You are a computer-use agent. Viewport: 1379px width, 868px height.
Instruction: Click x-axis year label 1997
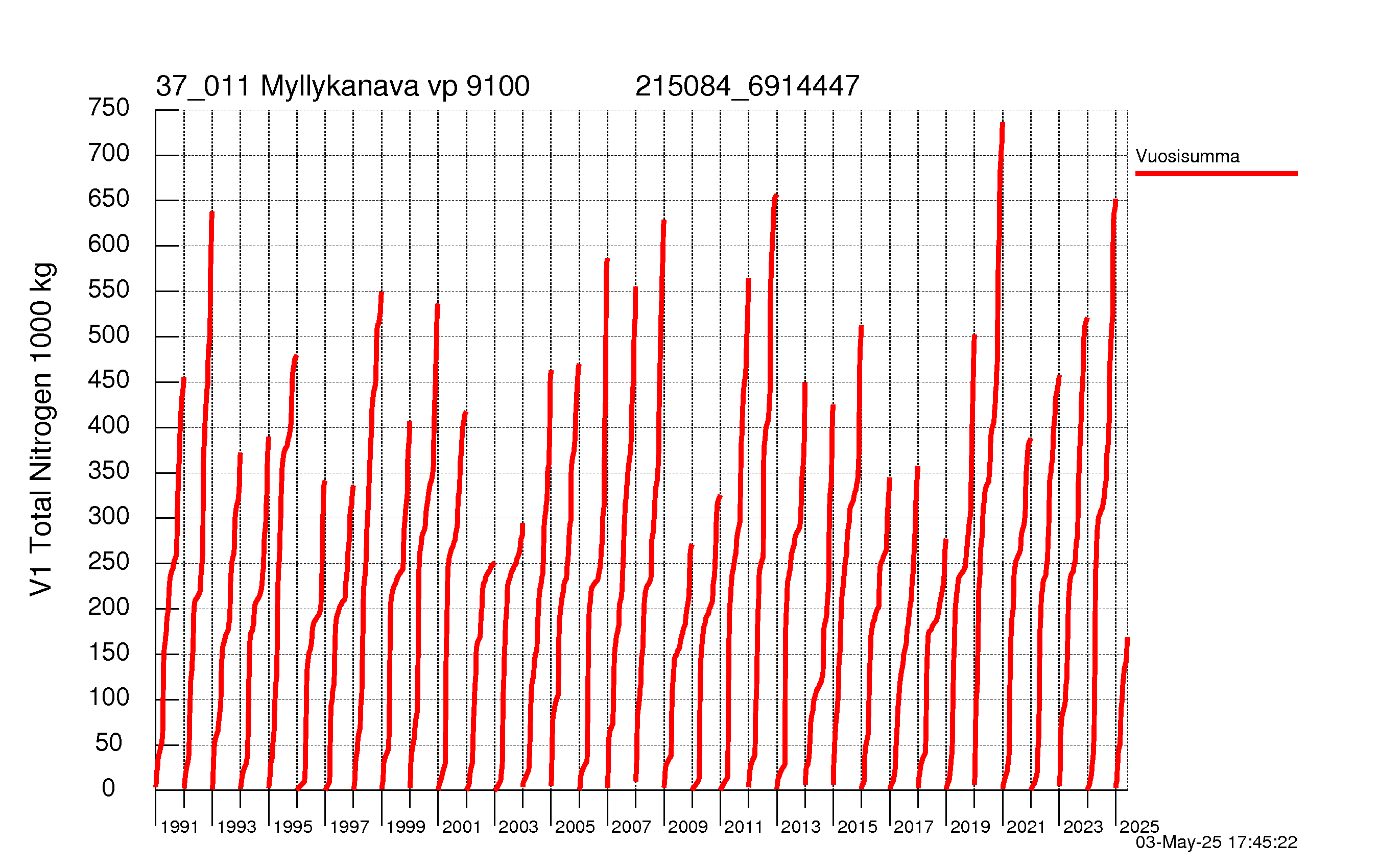[349, 827]
